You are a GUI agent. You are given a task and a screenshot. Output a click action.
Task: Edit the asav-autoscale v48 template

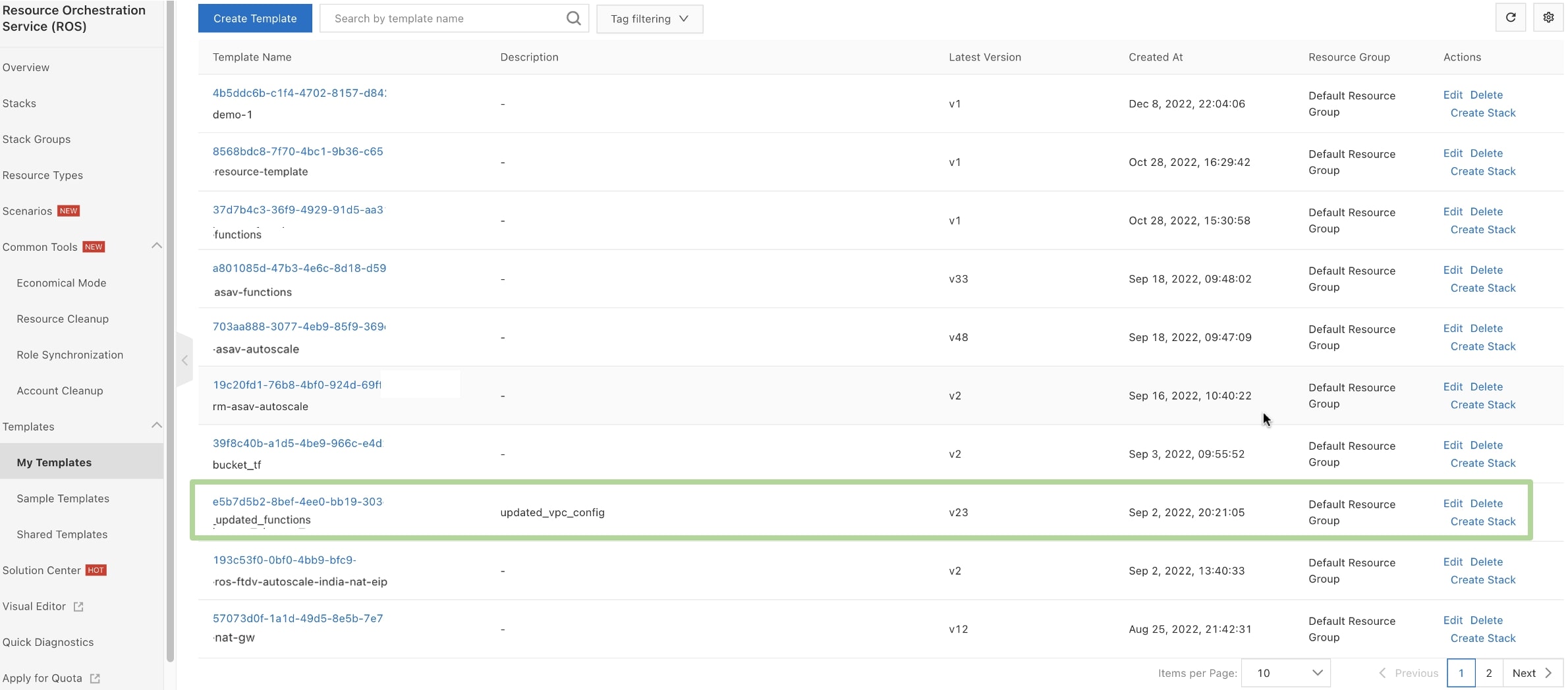click(1453, 329)
